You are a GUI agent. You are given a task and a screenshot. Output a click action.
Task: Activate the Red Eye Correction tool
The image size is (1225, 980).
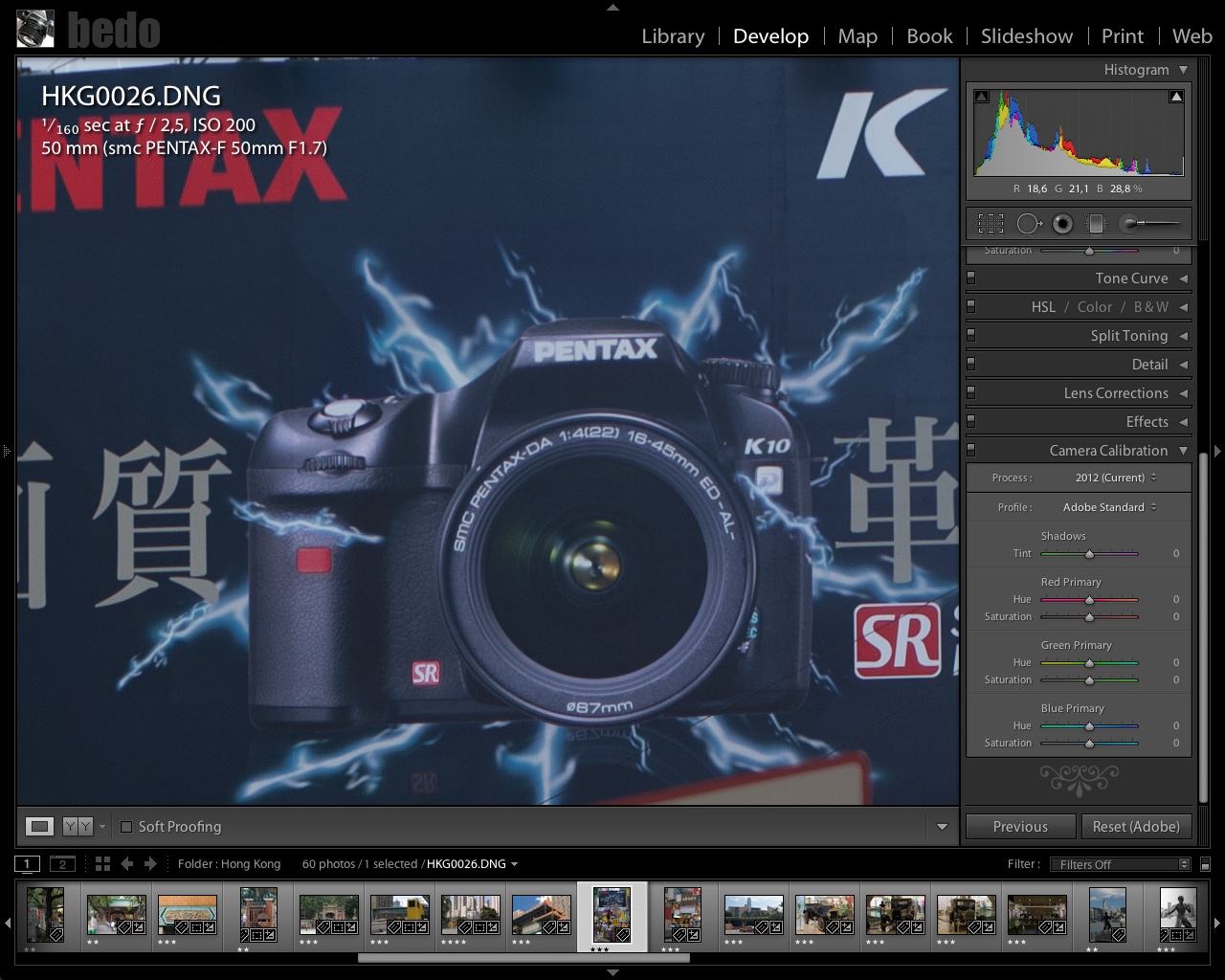(x=1062, y=224)
